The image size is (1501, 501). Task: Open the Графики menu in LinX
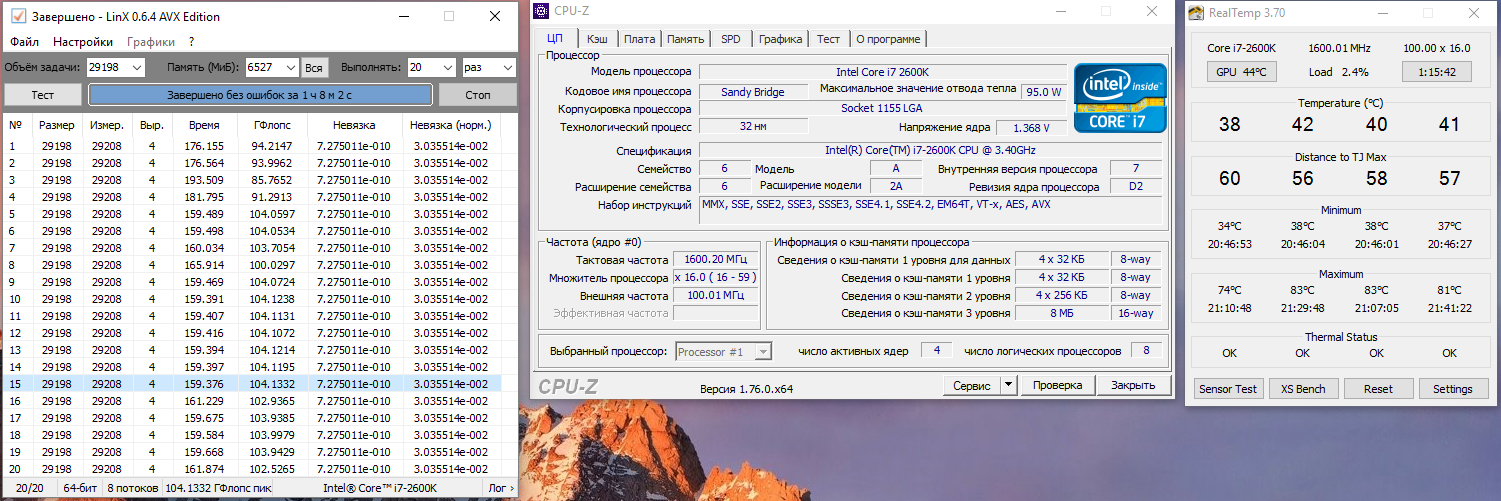[x=151, y=42]
